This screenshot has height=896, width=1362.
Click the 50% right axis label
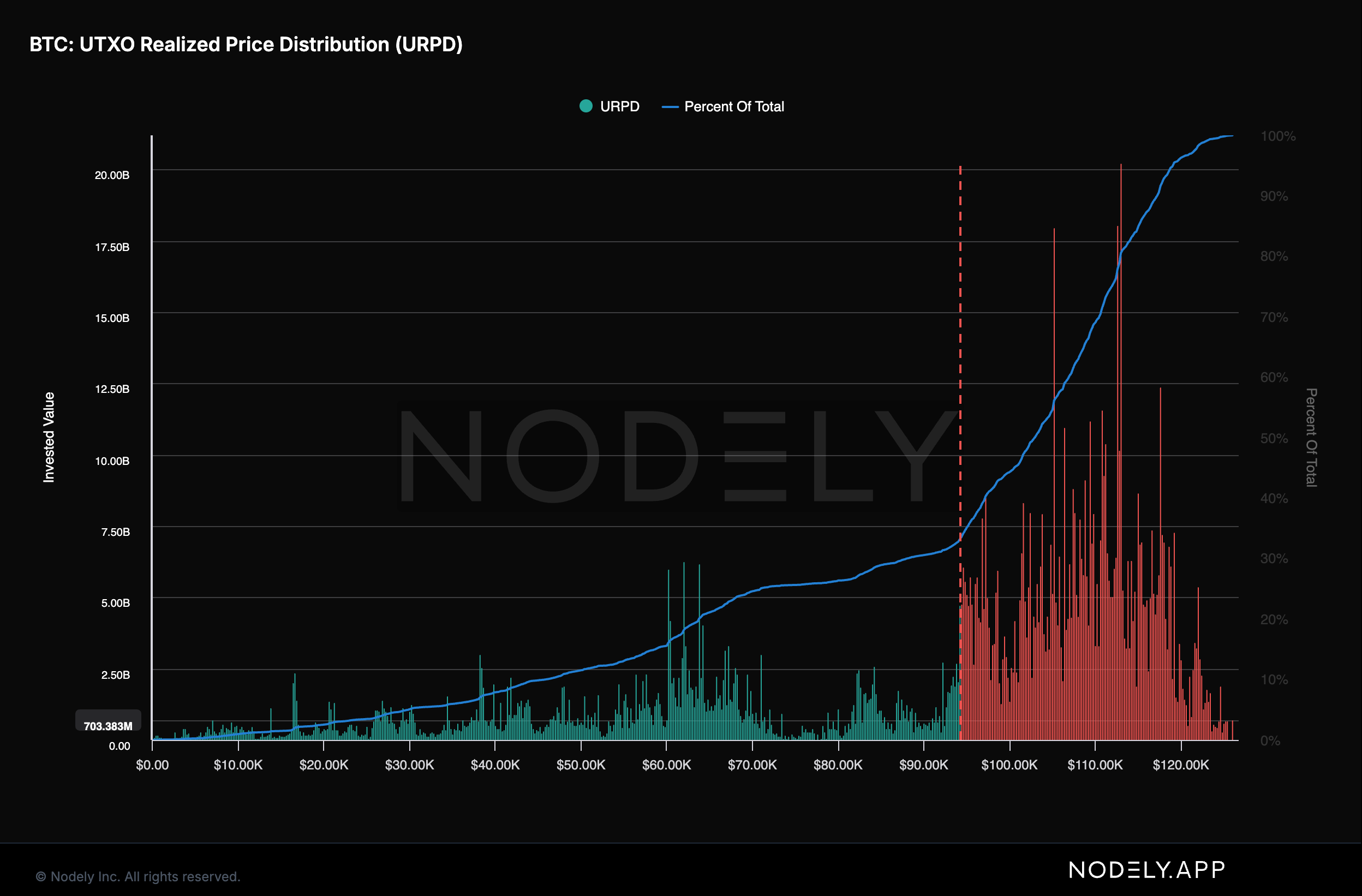1274,438
